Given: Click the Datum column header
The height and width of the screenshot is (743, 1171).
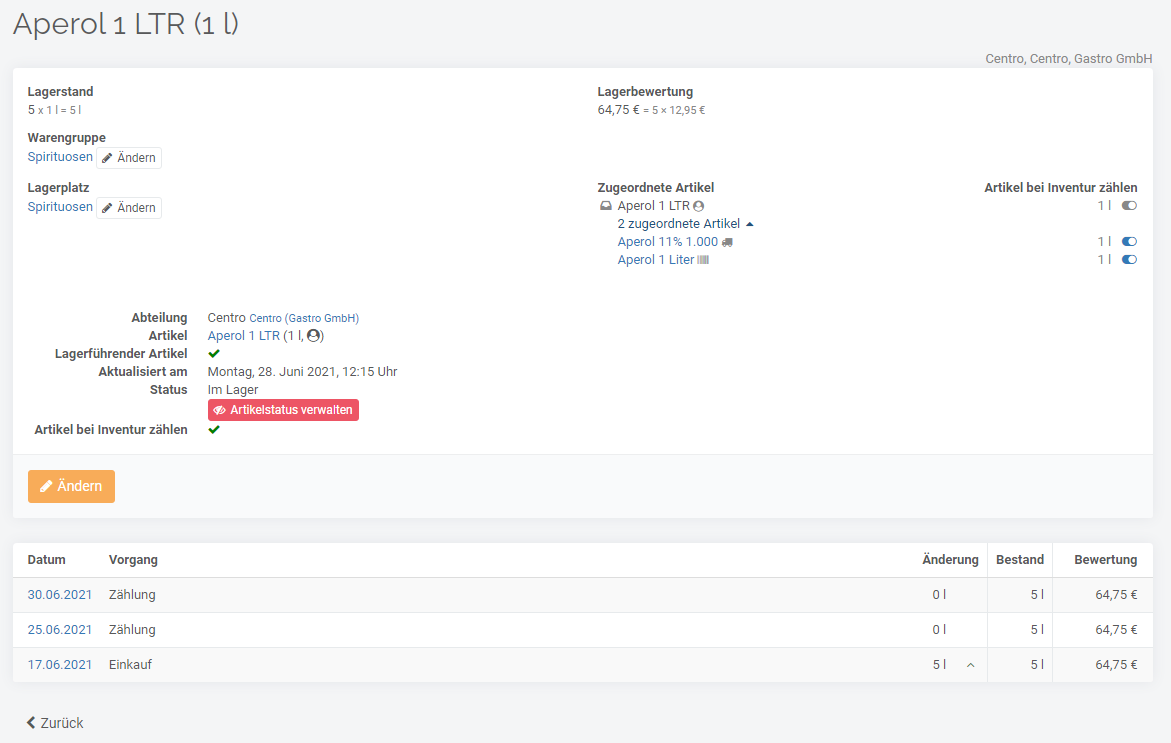Looking at the screenshot, I should [x=46, y=560].
